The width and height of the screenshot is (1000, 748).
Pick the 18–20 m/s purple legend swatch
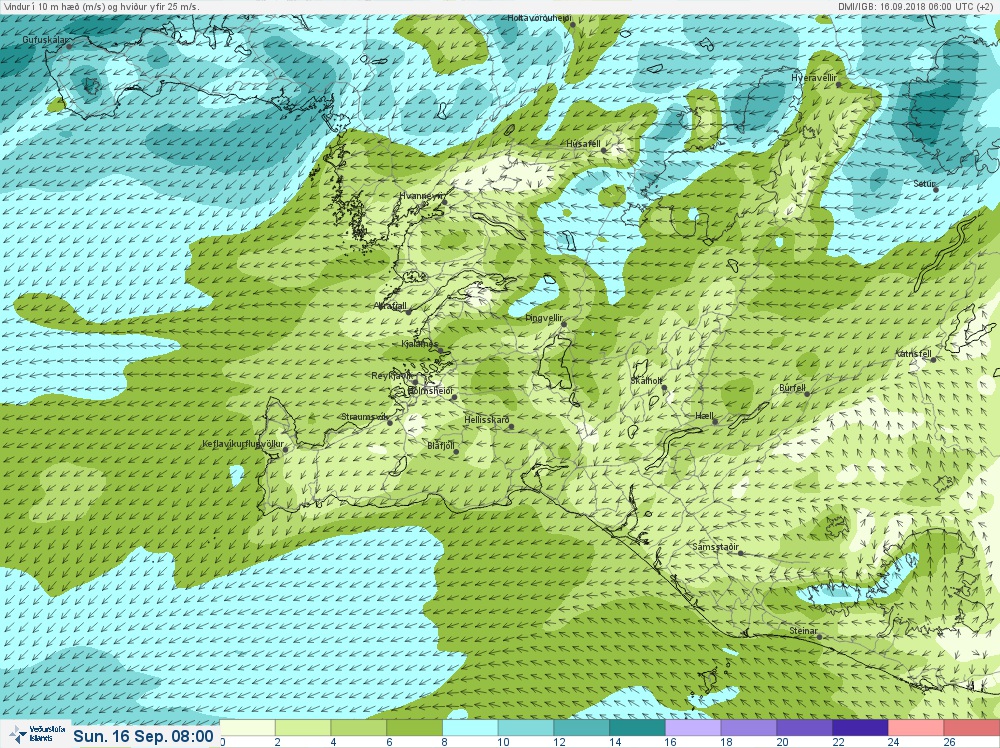[749, 728]
